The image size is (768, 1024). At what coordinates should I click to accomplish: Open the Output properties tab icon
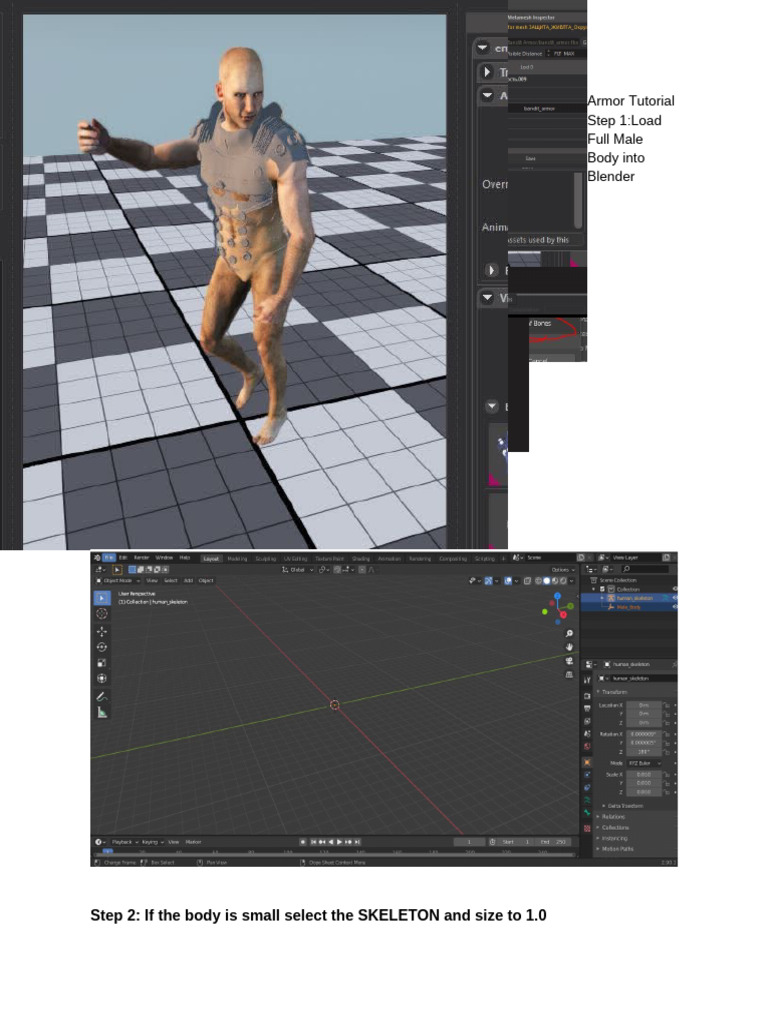(x=587, y=709)
